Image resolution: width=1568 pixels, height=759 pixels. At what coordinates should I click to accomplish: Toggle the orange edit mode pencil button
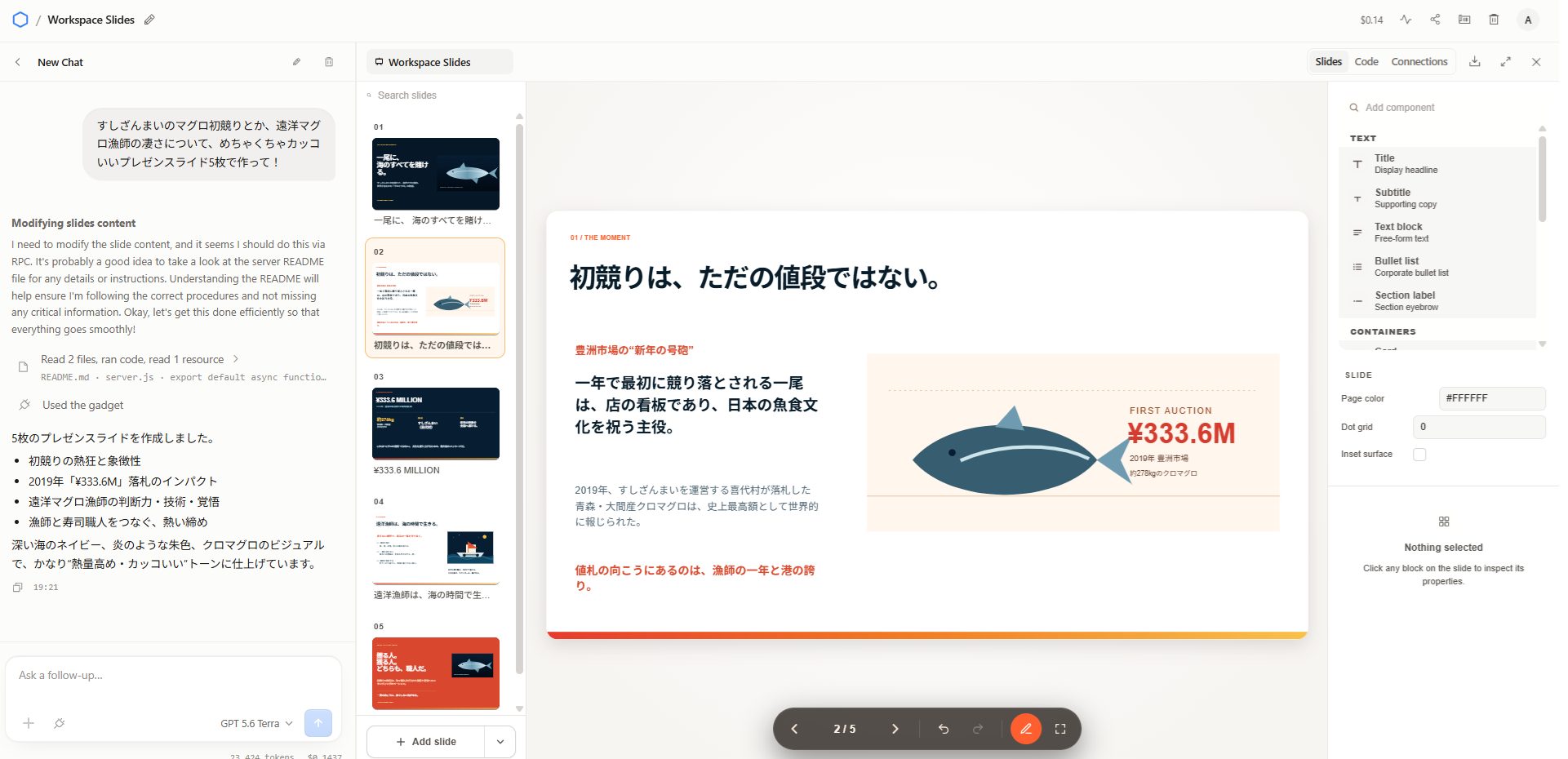[1026, 729]
